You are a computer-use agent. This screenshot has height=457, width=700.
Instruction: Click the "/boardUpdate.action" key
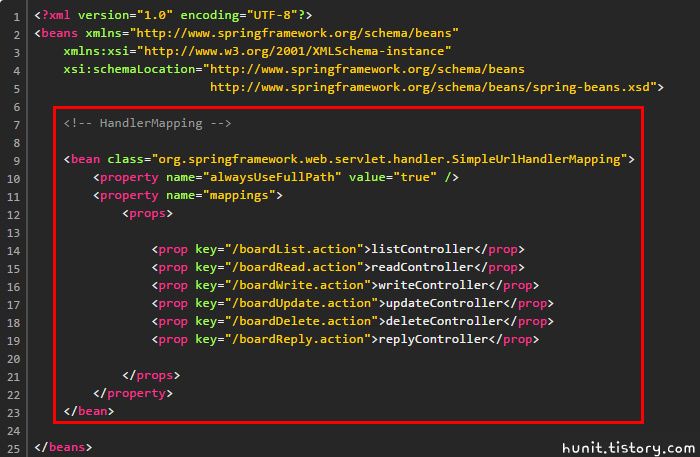(301, 303)
